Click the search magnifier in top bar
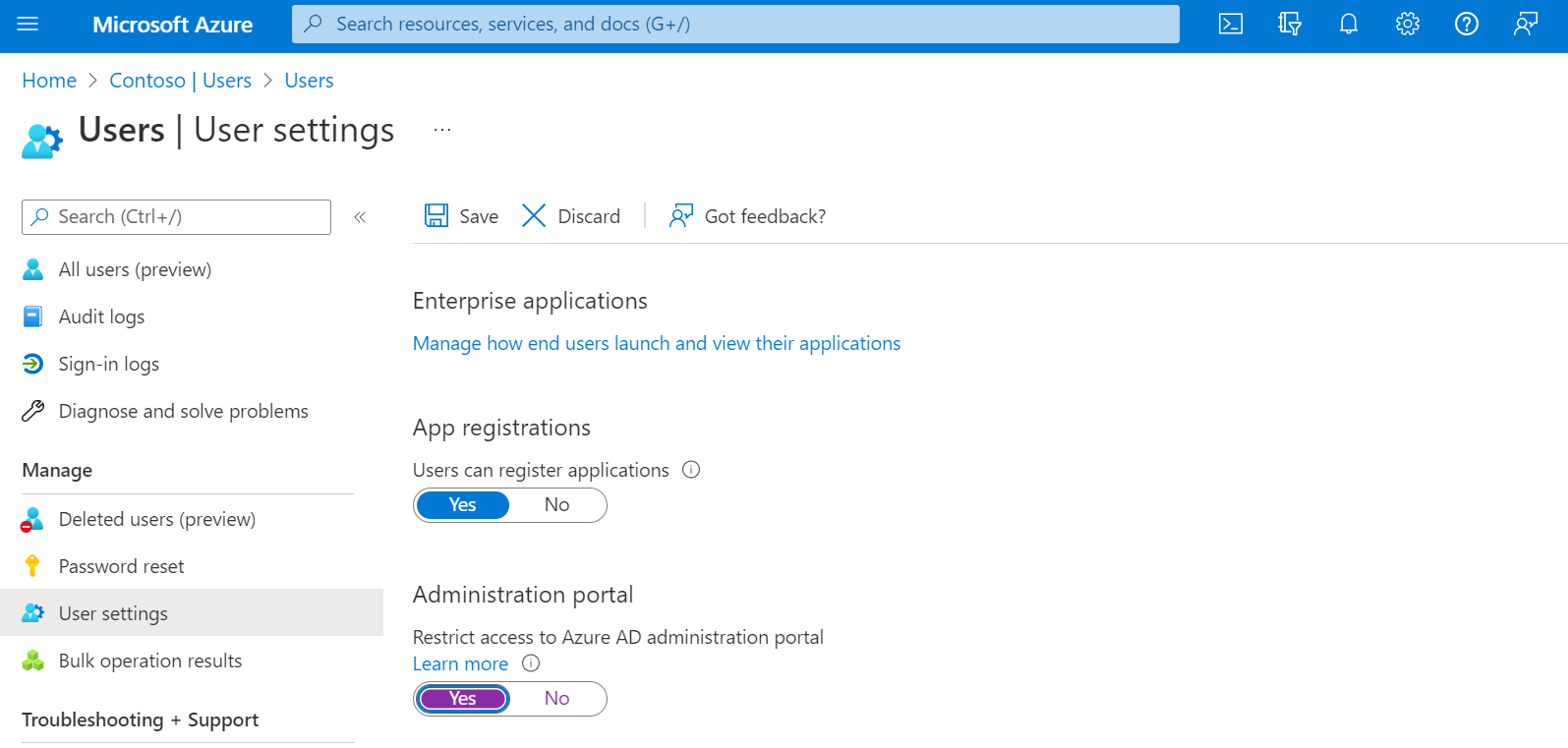 314,24
